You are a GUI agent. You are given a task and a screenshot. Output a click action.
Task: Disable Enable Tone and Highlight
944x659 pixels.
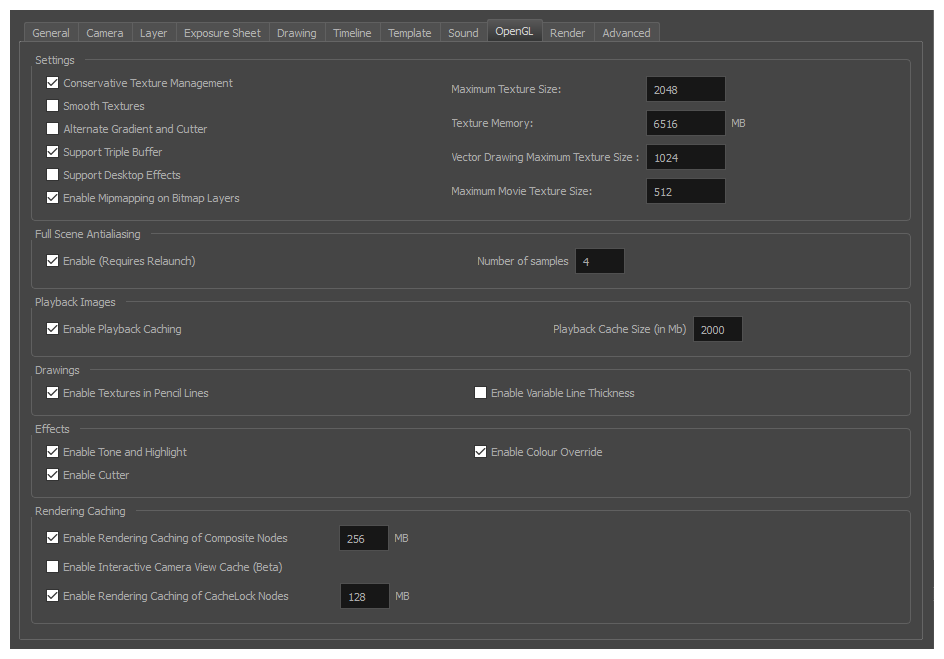click(x=52, y=452)
